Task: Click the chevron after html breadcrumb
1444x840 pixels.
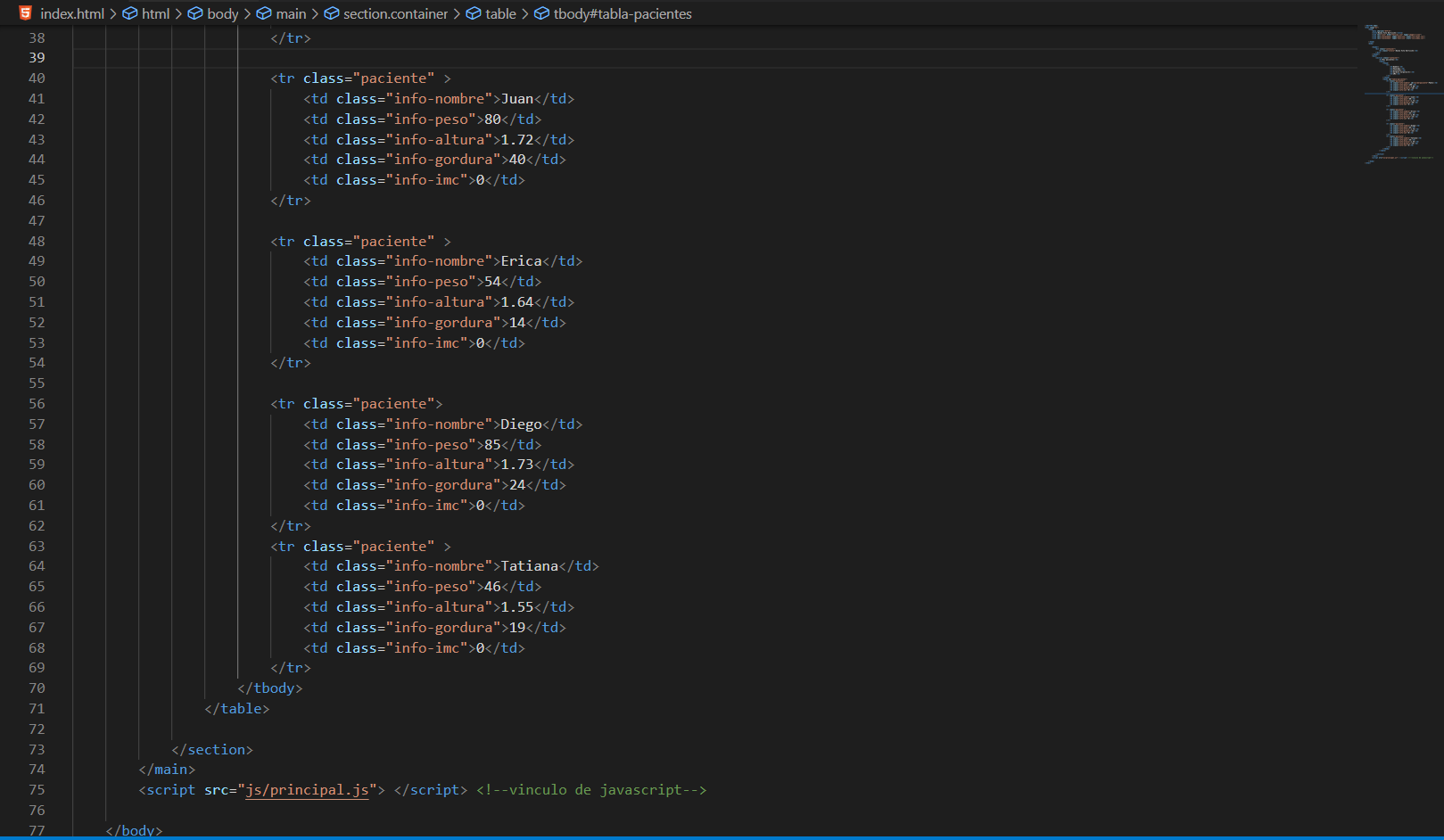Action: click(179, 14)
